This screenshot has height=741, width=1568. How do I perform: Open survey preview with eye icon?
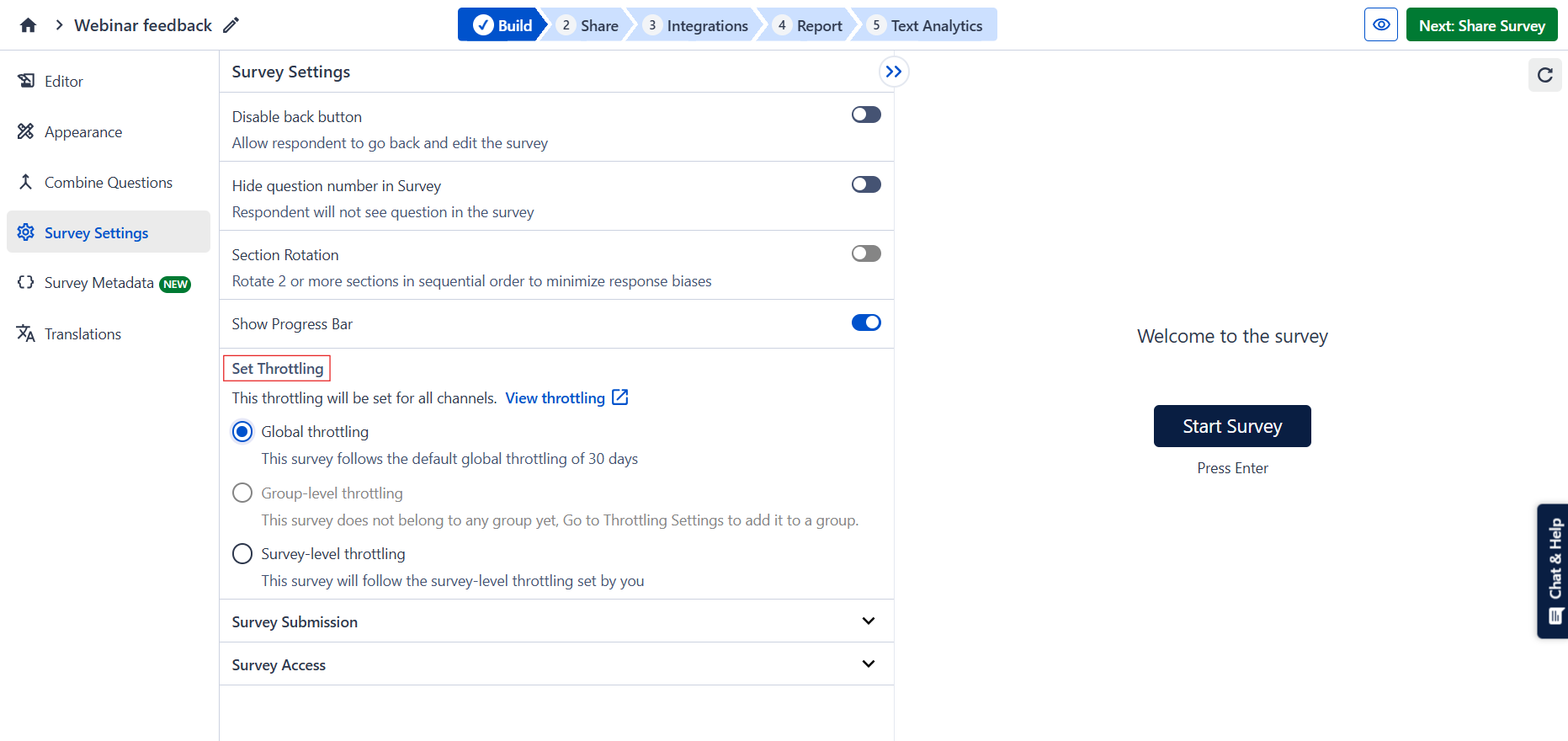(x=1380, y=25)
